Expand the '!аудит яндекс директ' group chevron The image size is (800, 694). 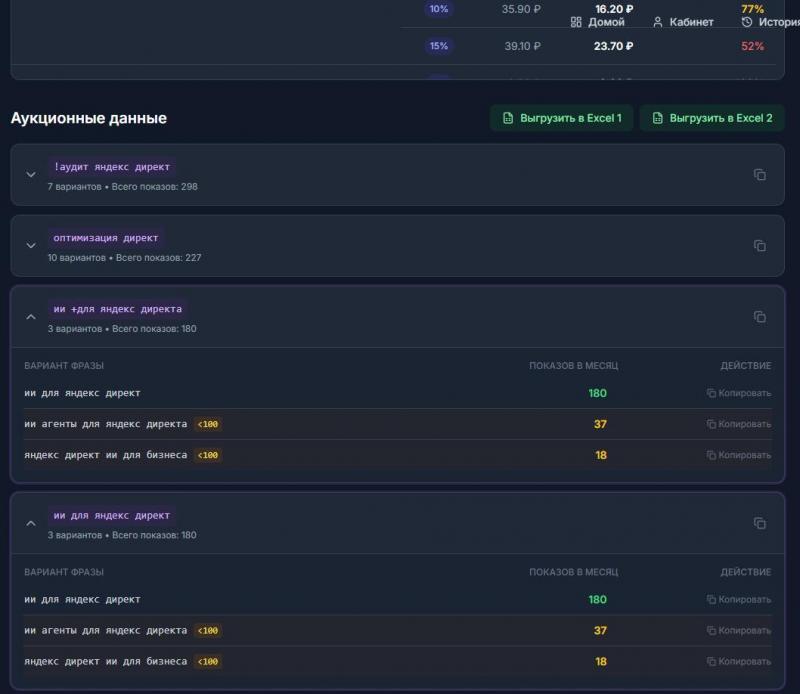31,175
